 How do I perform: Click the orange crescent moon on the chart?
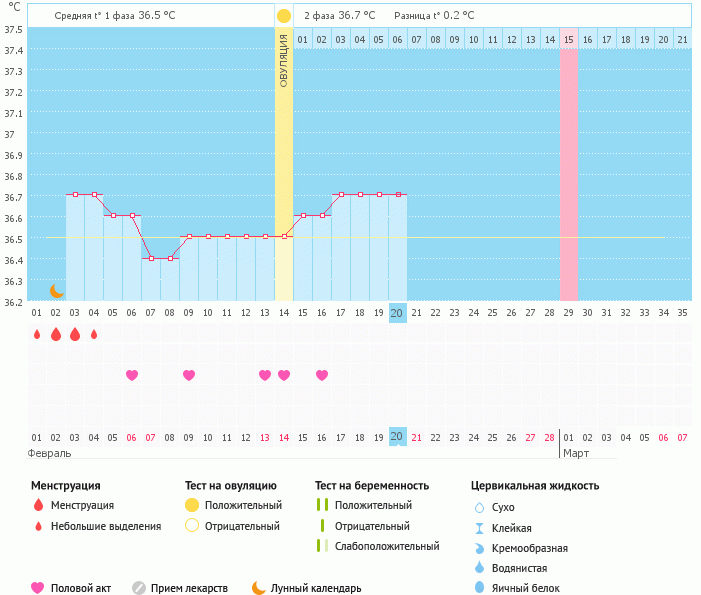coord(57,290)
